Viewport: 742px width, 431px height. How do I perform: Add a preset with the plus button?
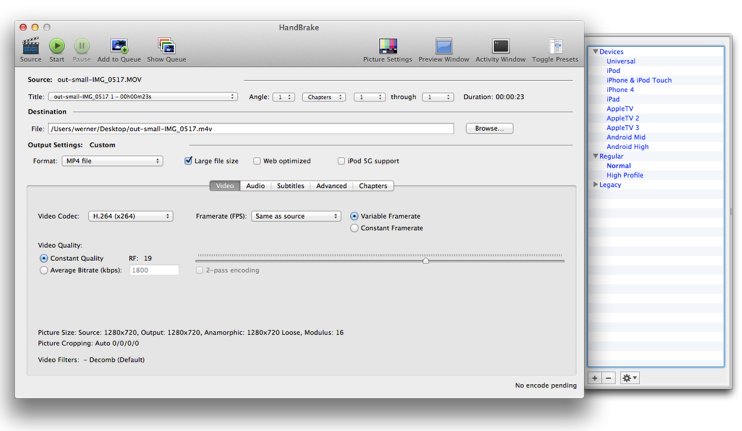point(595,378)
